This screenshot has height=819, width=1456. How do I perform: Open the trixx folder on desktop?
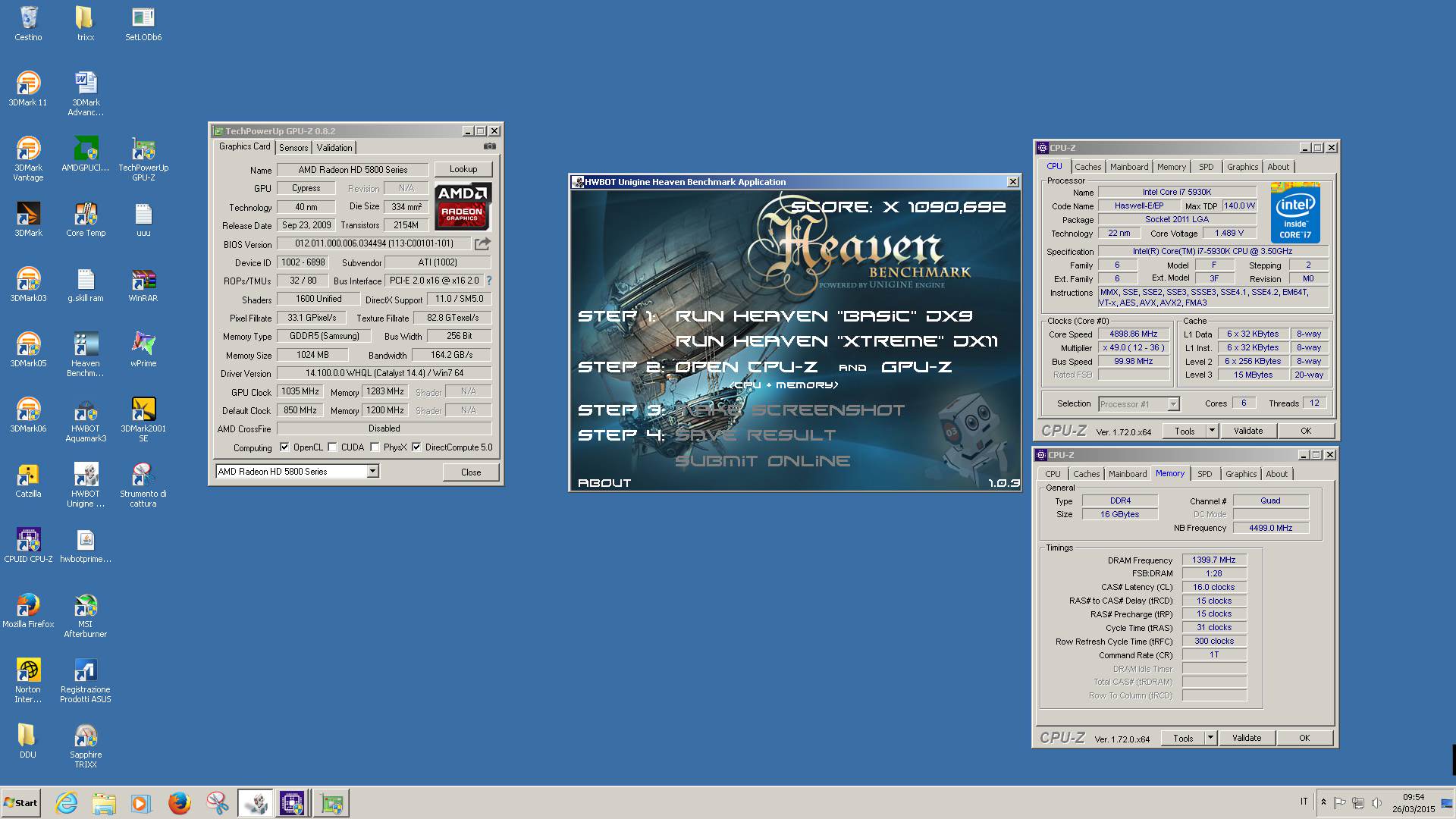[x=85, y=24]
